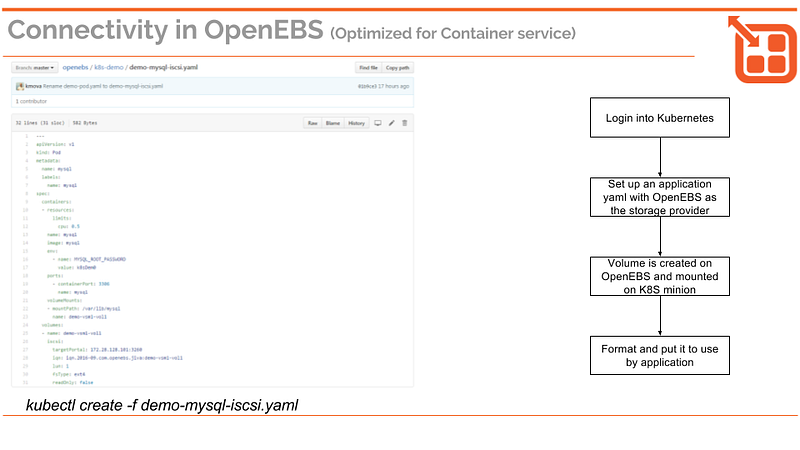This screenshot has height=450, width=800.
Task: Open the openebs breadcrumb link
Action: [x=76, y=67]
